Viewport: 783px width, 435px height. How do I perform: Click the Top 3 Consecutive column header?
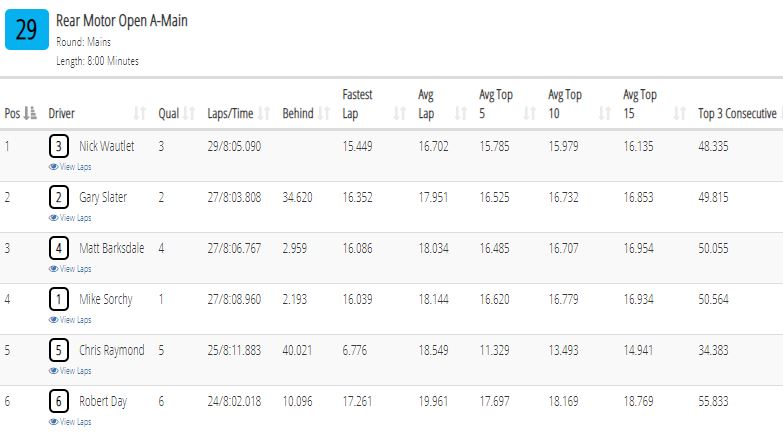point(737,114)
